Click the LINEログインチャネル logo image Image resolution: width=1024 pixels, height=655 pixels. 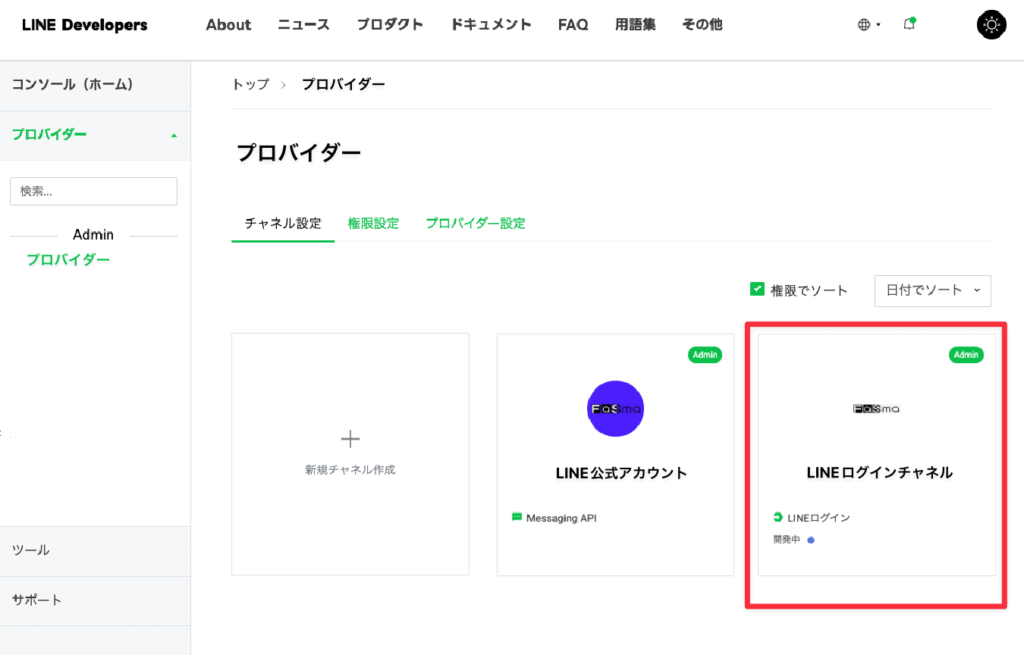coord(878,408)
